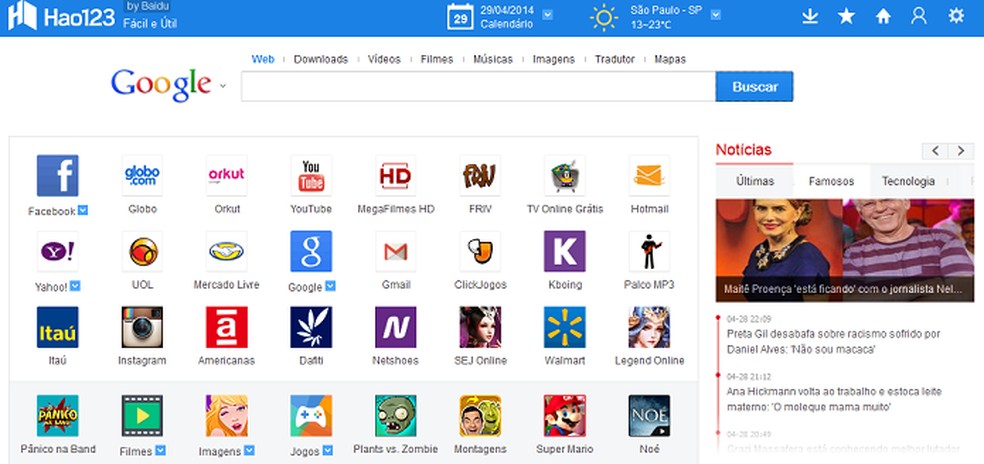Open MegaFilmes HD icon
The width and height of the screenshot is (984, 464).
(x=395, y=176)
